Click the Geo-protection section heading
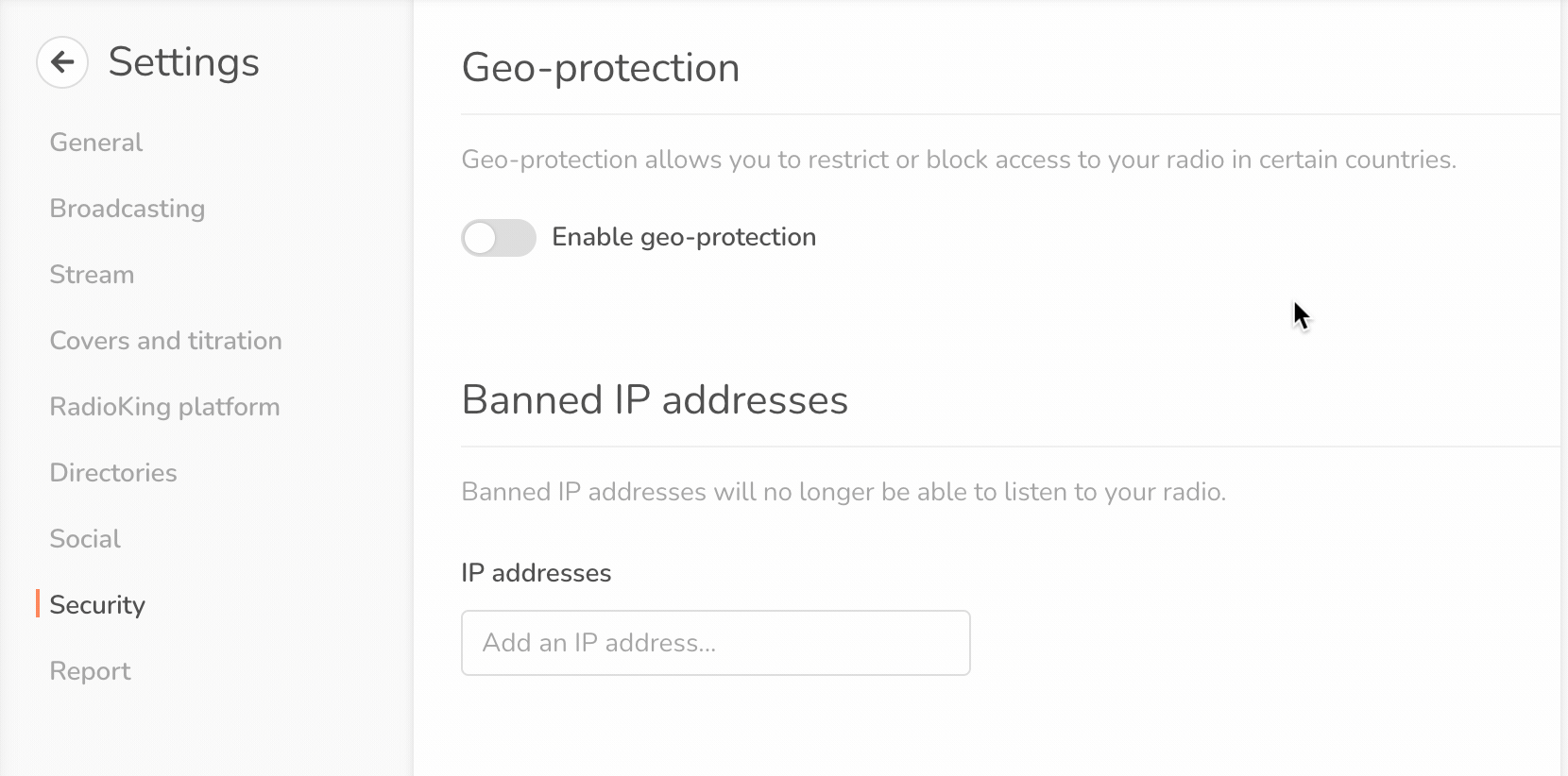The height and width of the screenshot is (776, 1568). pyautogui.click(x=600, y=68)
